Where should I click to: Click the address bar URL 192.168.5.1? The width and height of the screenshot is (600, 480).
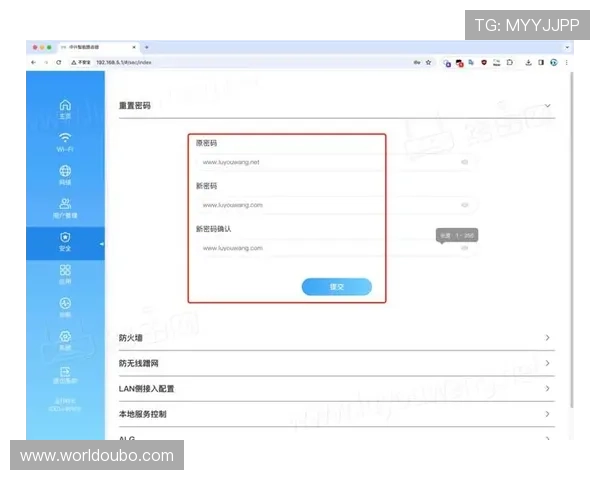124,62
